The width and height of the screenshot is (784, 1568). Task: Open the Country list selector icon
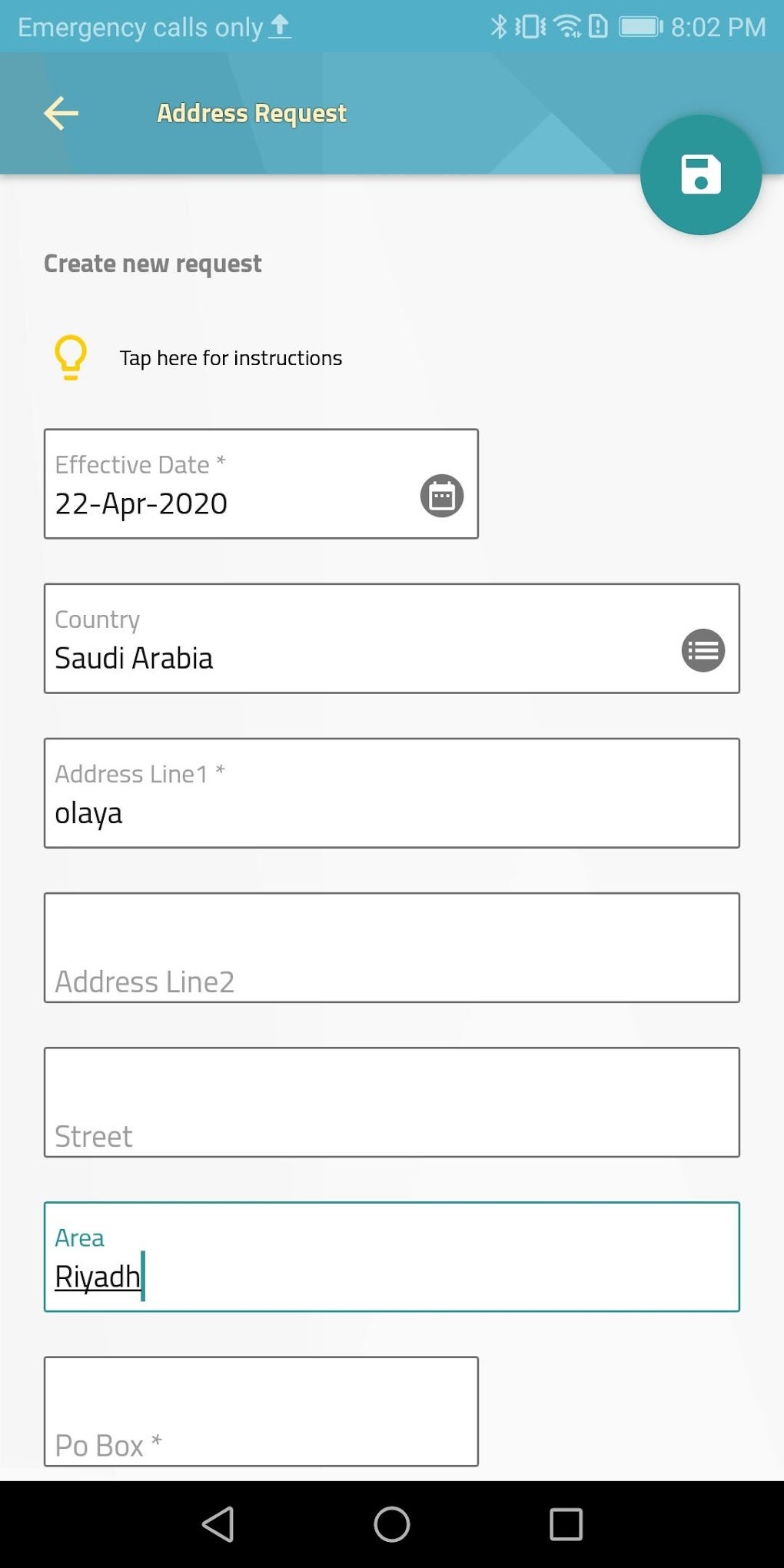tap(703, 650)
